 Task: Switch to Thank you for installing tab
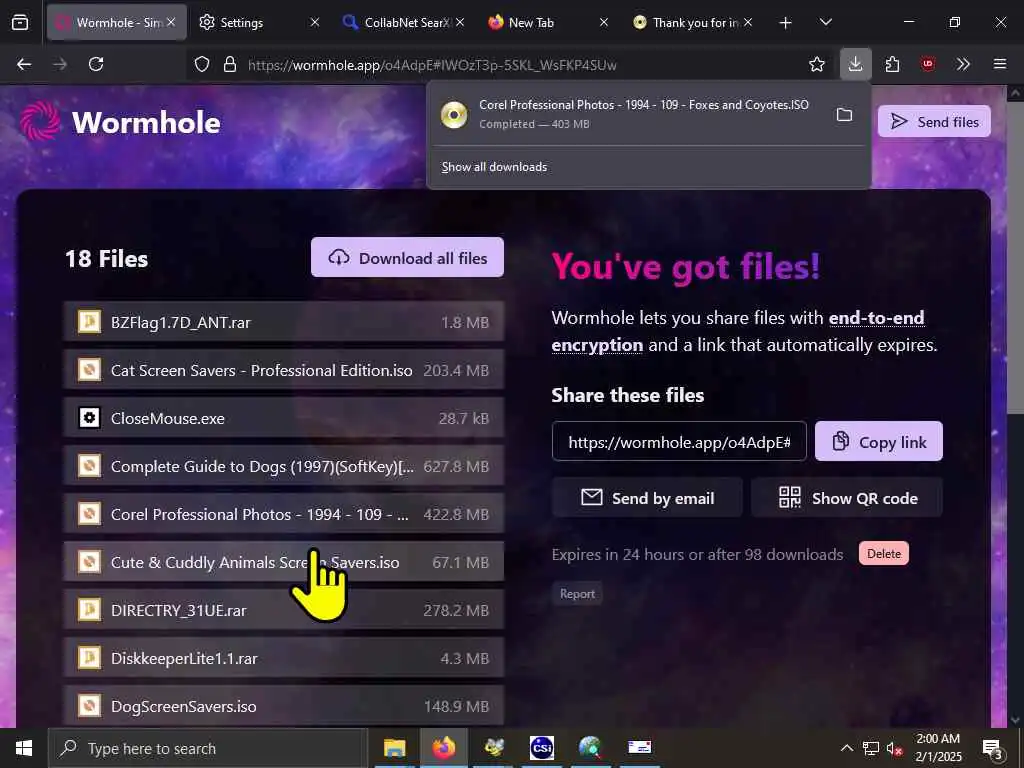(x=692, y=22)
